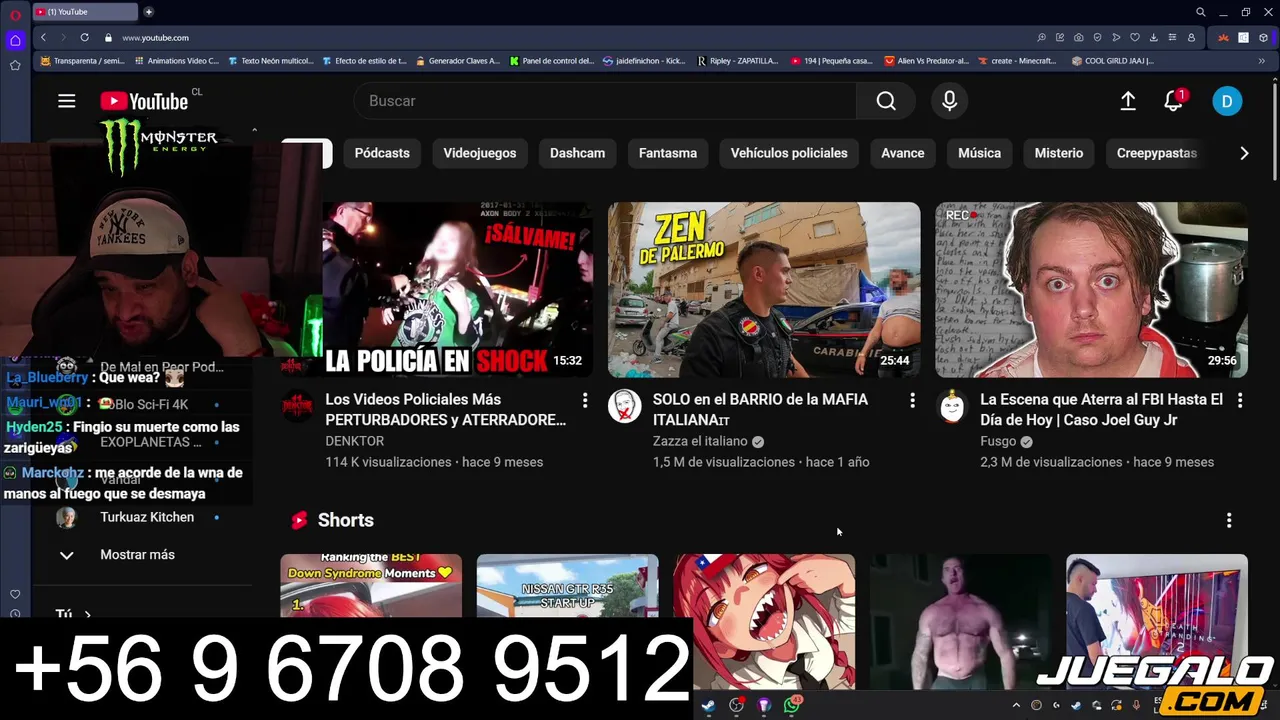
Task: Show more filter chips with right arrow
Action: (1244, 153)
